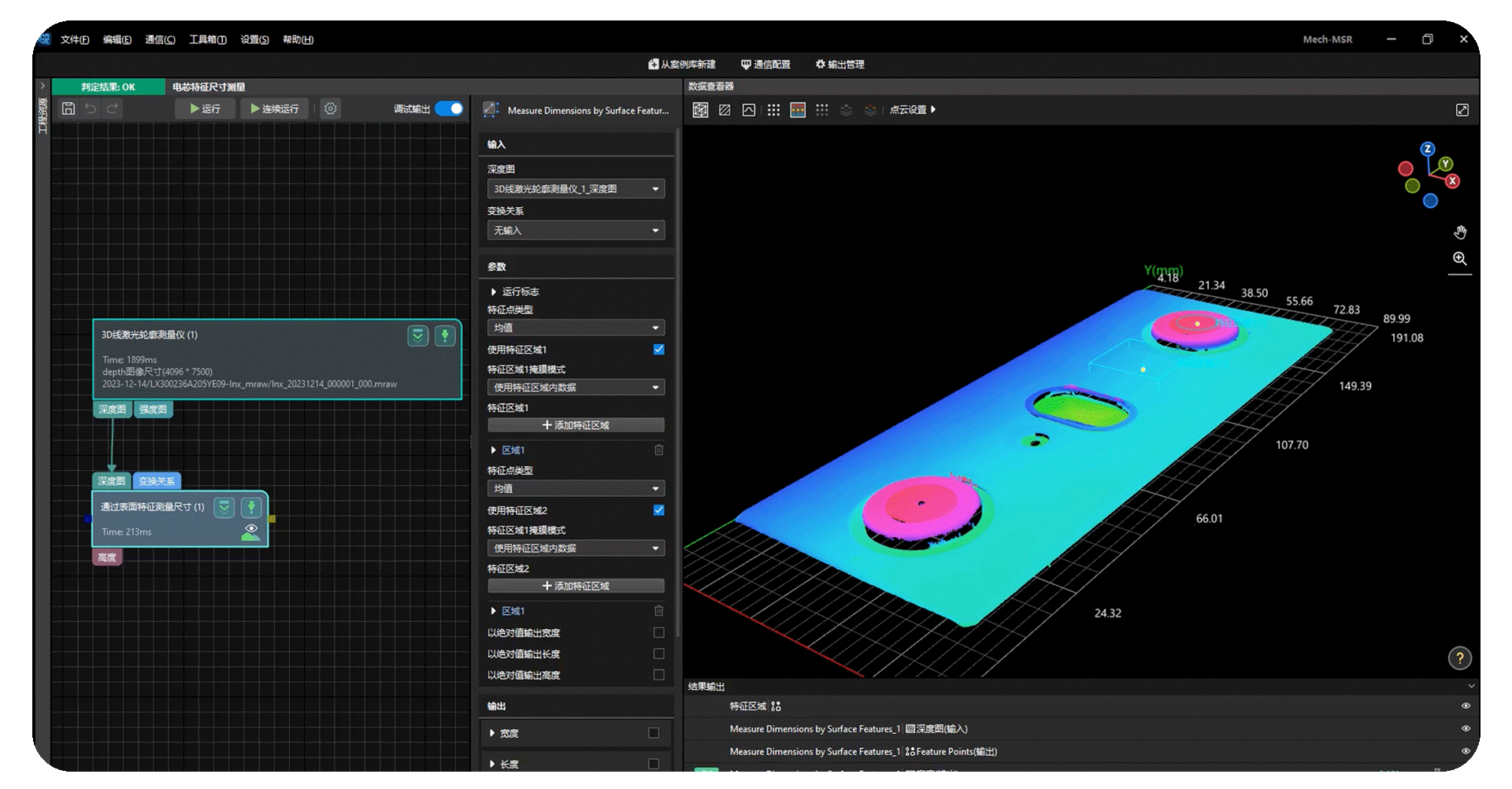Open first 特征点类型 dropdown showing 均值
This screenshot has height=789, width=1512.
[x=576, y=328]
